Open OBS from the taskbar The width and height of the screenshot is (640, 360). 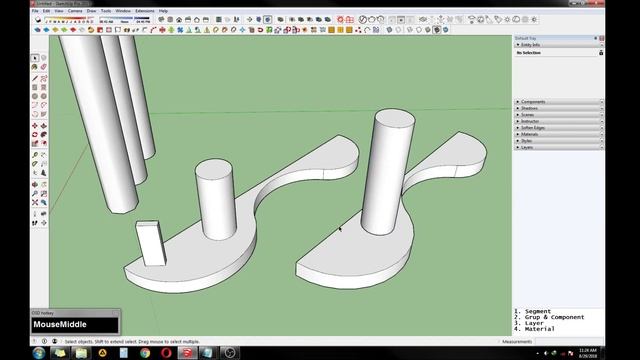[230, 353]
